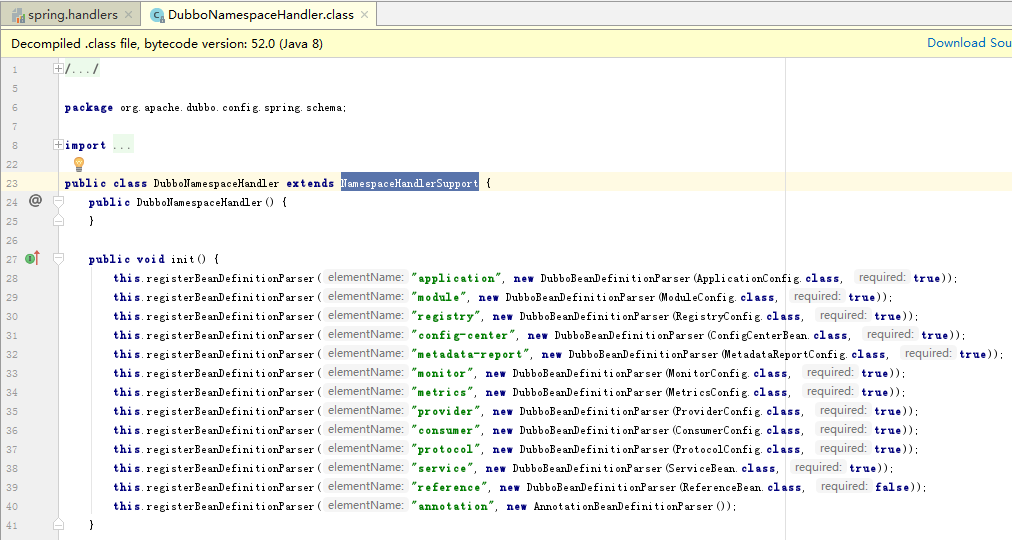Image resolution: width=1012 pixels, height=540 pixels.
Task: Click ServiceBean.class on line 38
Action: pyautogui.click(x=722, y=468)
